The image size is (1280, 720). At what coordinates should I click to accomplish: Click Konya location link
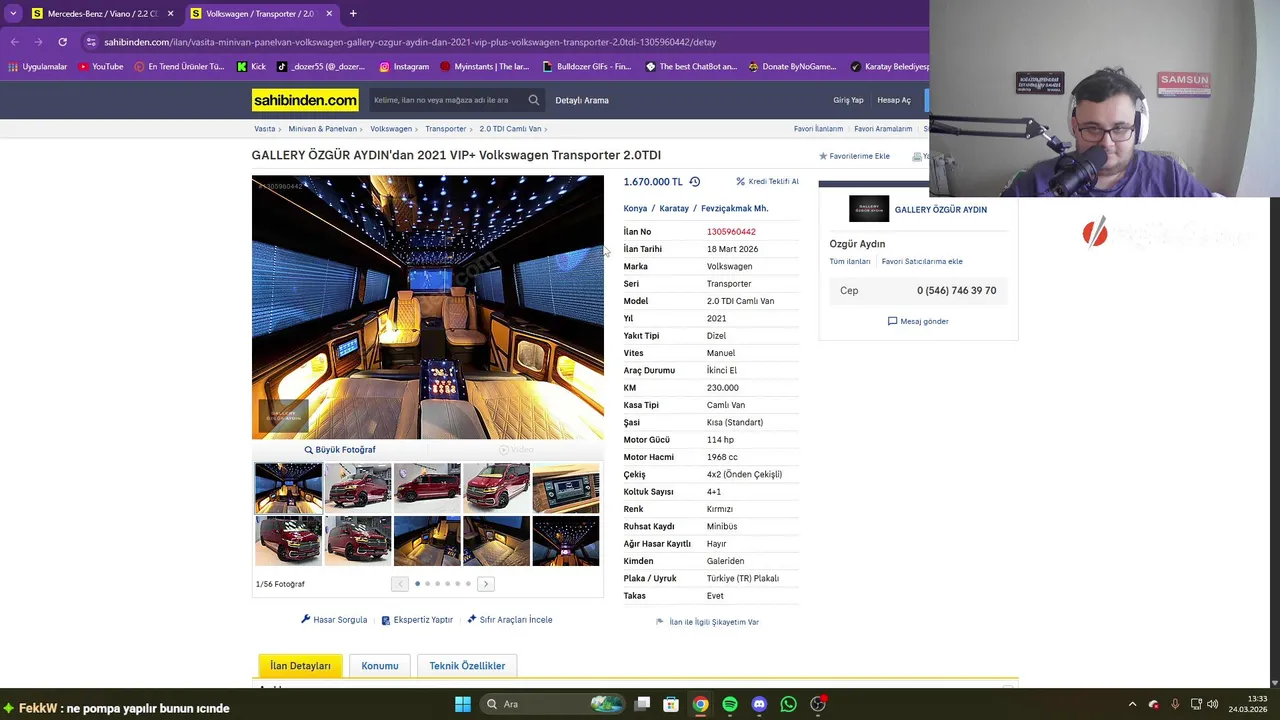(635, 209)
